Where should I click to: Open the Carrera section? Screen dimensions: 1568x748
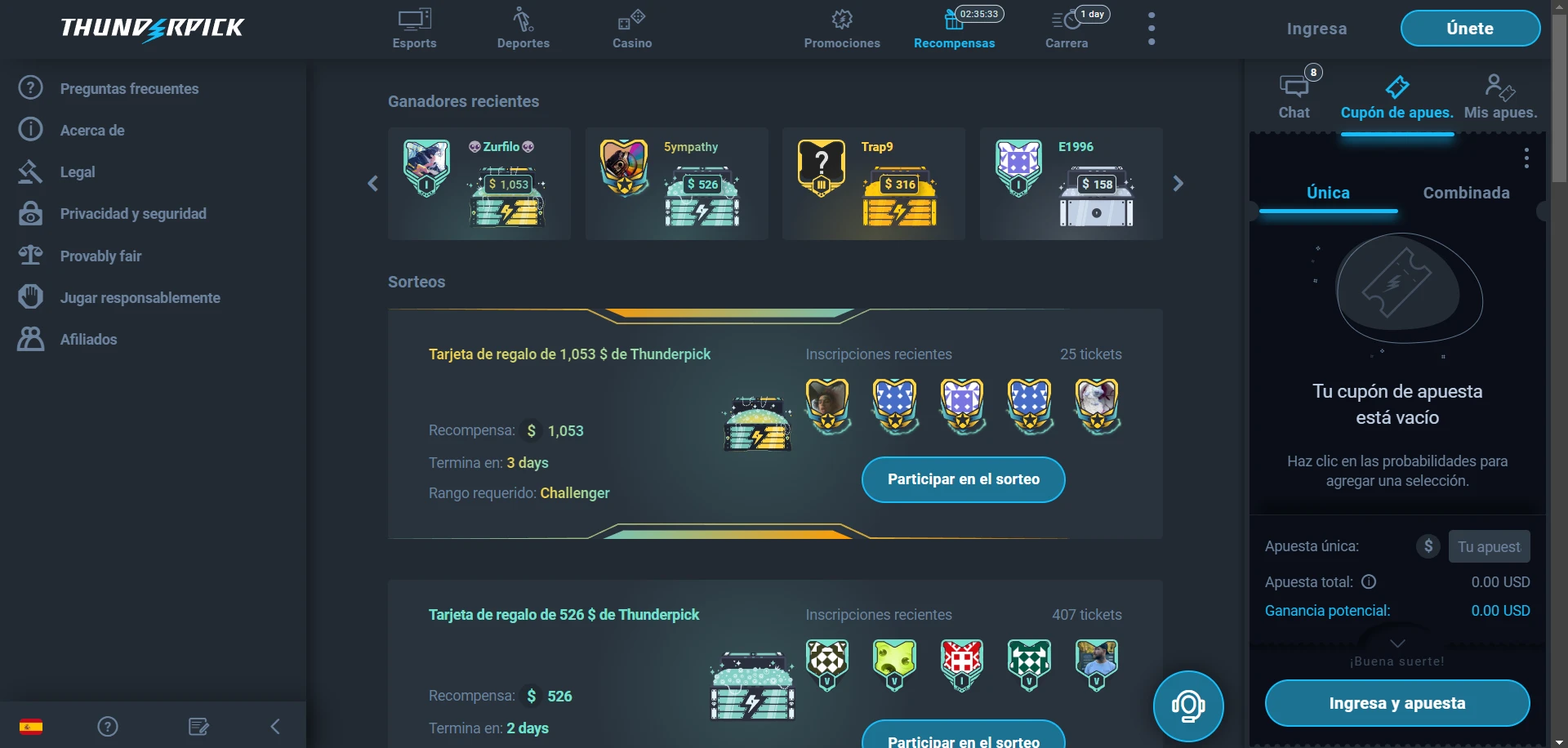click(x=1067, y=29)
